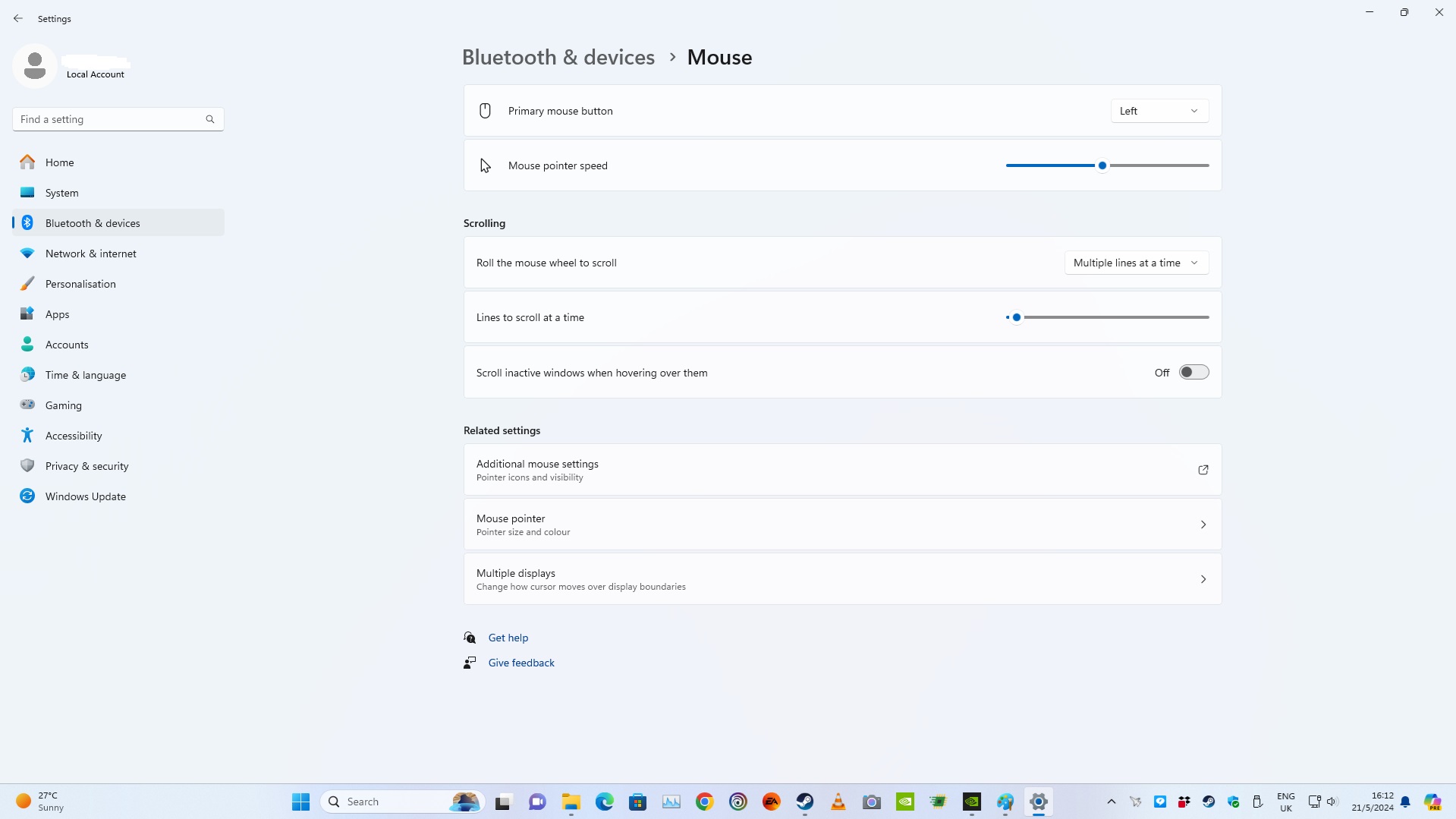Open Ubisoft Connect from the taskbar
This screenshot has height=819, width=1456.
(x=738, y=802)
